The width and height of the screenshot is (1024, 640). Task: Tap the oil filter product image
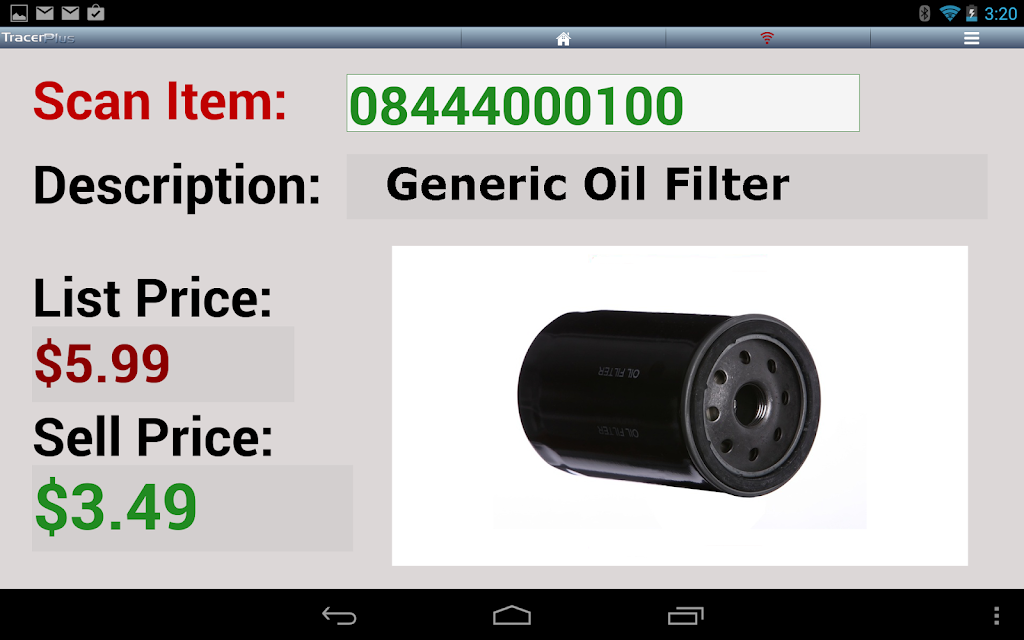point(679,406)
